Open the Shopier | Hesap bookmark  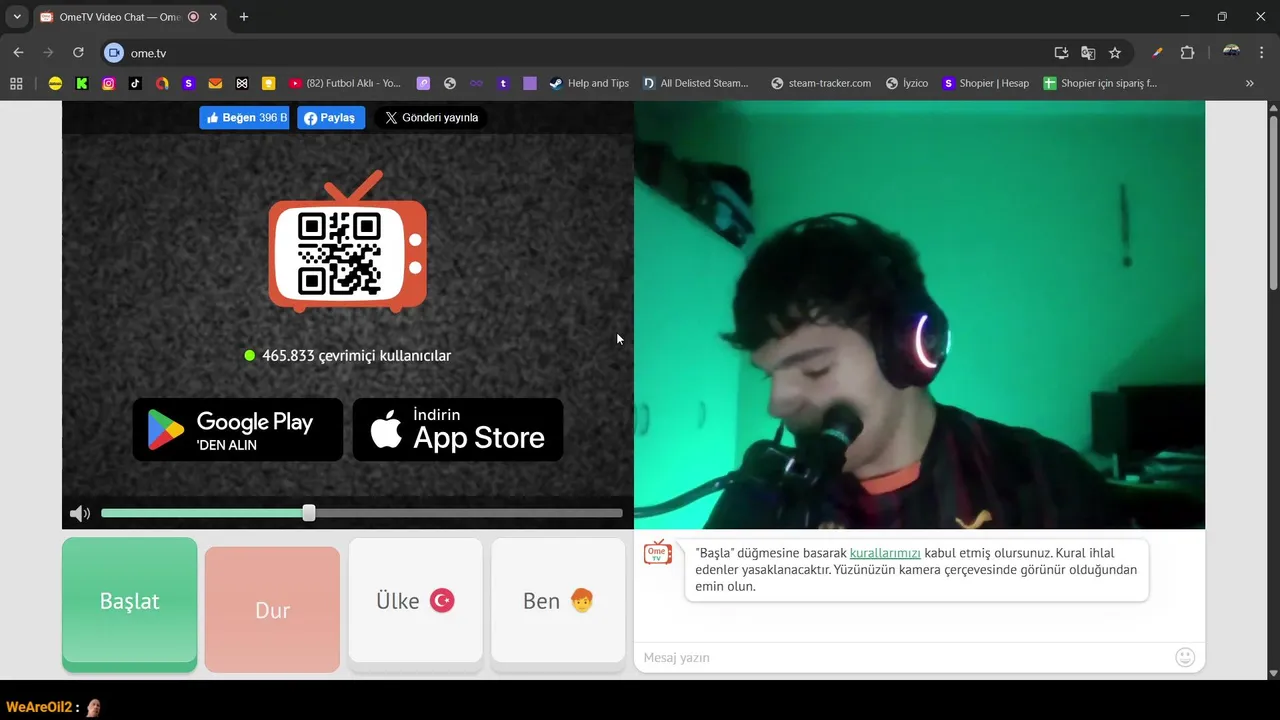pyautogui.click(x=986, y=83)
